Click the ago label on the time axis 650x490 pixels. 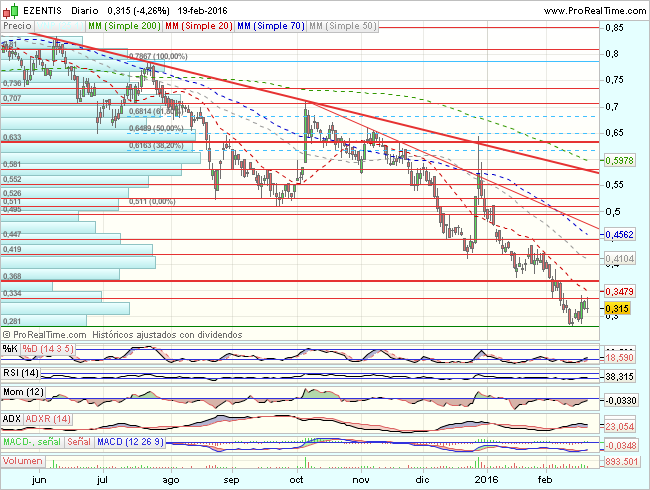[x=170, y=480]
